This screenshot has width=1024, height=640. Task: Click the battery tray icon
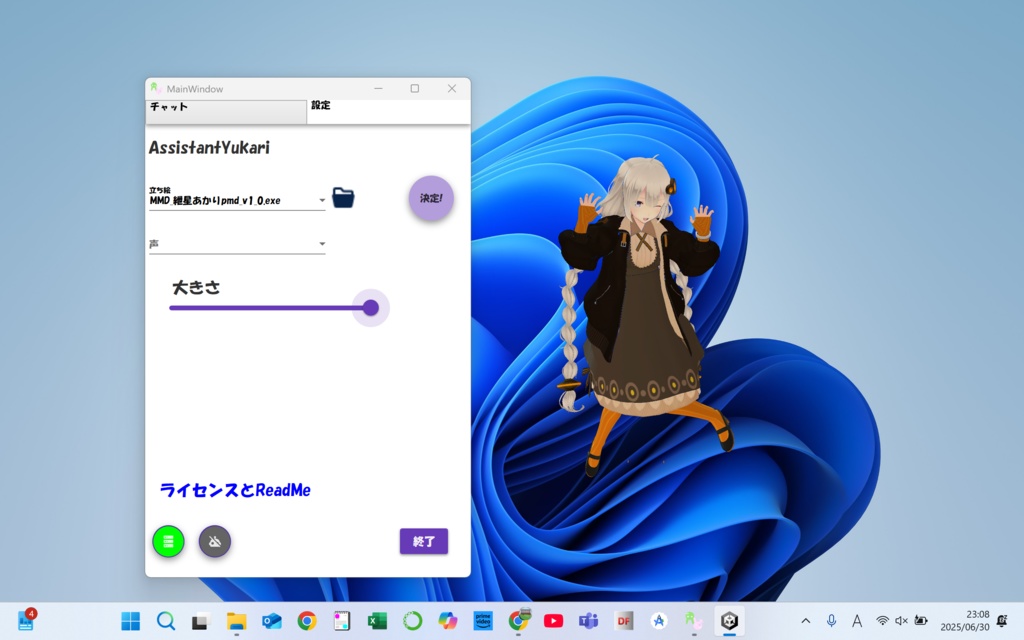click(x=921, y=621)
